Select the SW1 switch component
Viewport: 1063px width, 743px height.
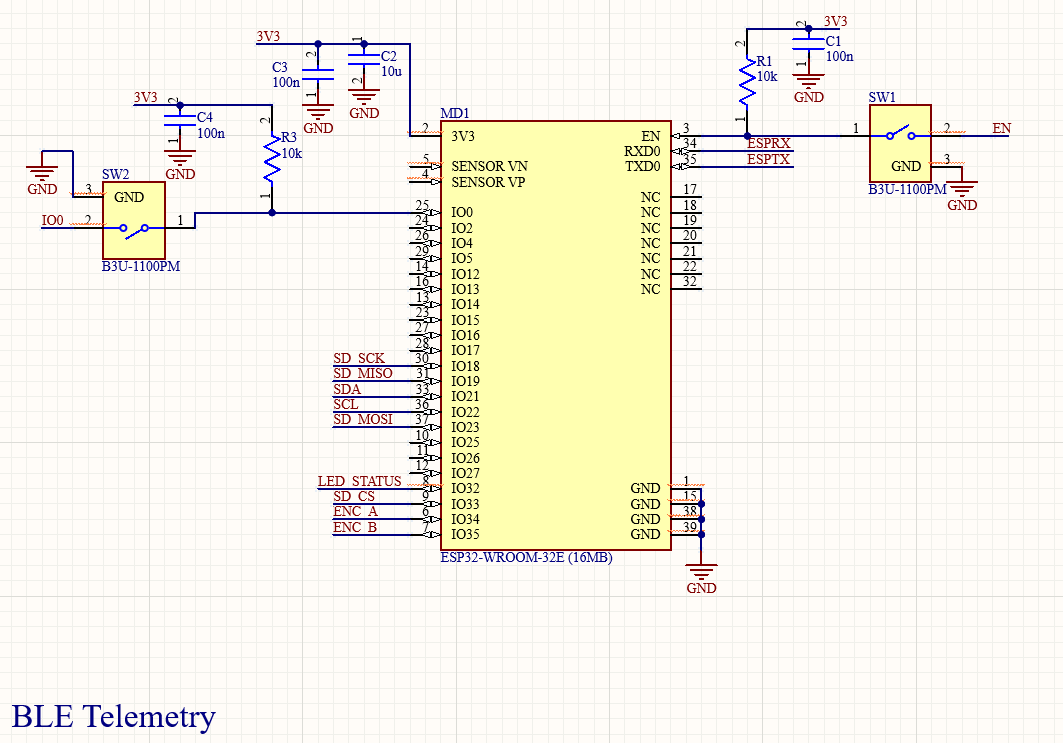point(900,144)
